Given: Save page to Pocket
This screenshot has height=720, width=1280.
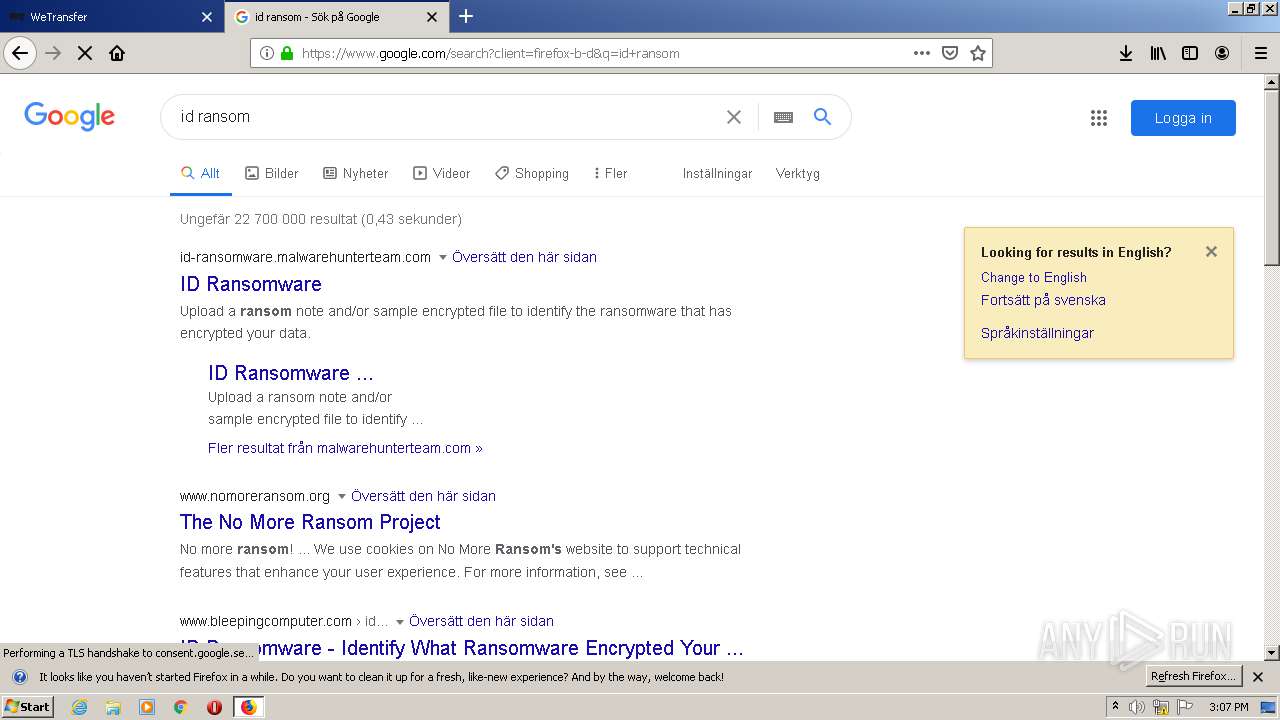Looking at the screenshot, I should tap(950, 53).
